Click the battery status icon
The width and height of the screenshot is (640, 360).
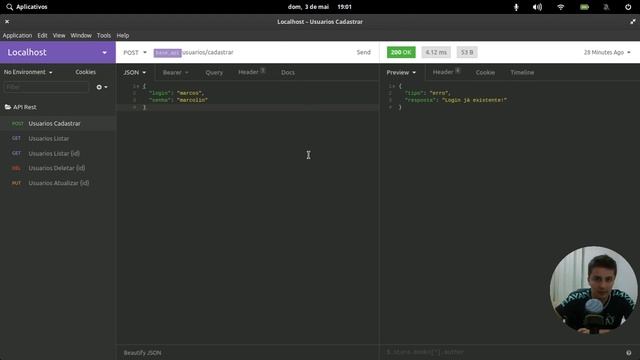pyautogui.click(x=584, y=7)
